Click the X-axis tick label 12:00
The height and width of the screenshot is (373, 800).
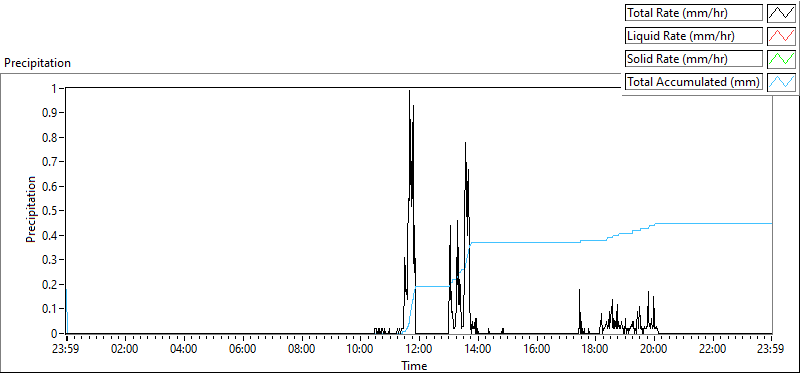pyautogui.click(x=419, y=350)
